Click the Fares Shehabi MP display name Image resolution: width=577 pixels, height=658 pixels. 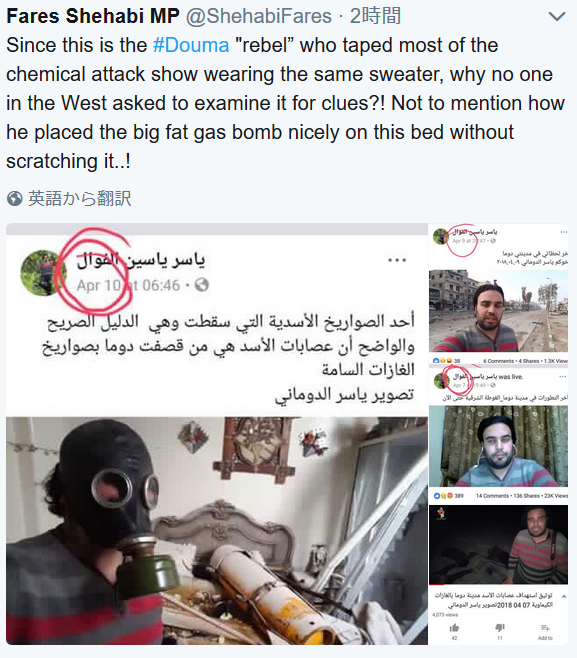93,16
